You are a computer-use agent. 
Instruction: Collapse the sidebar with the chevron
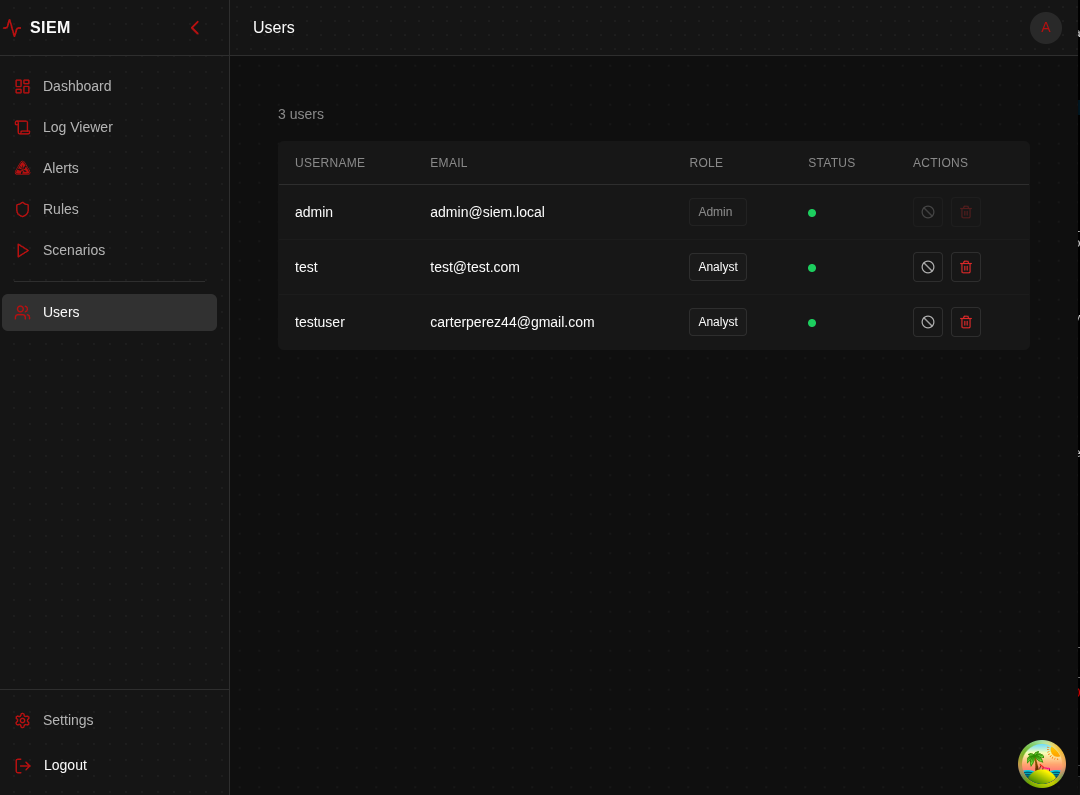[x=195, y=28]
